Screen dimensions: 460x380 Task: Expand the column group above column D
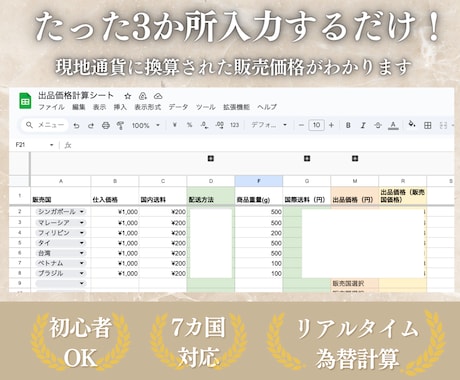coord(211,158)
